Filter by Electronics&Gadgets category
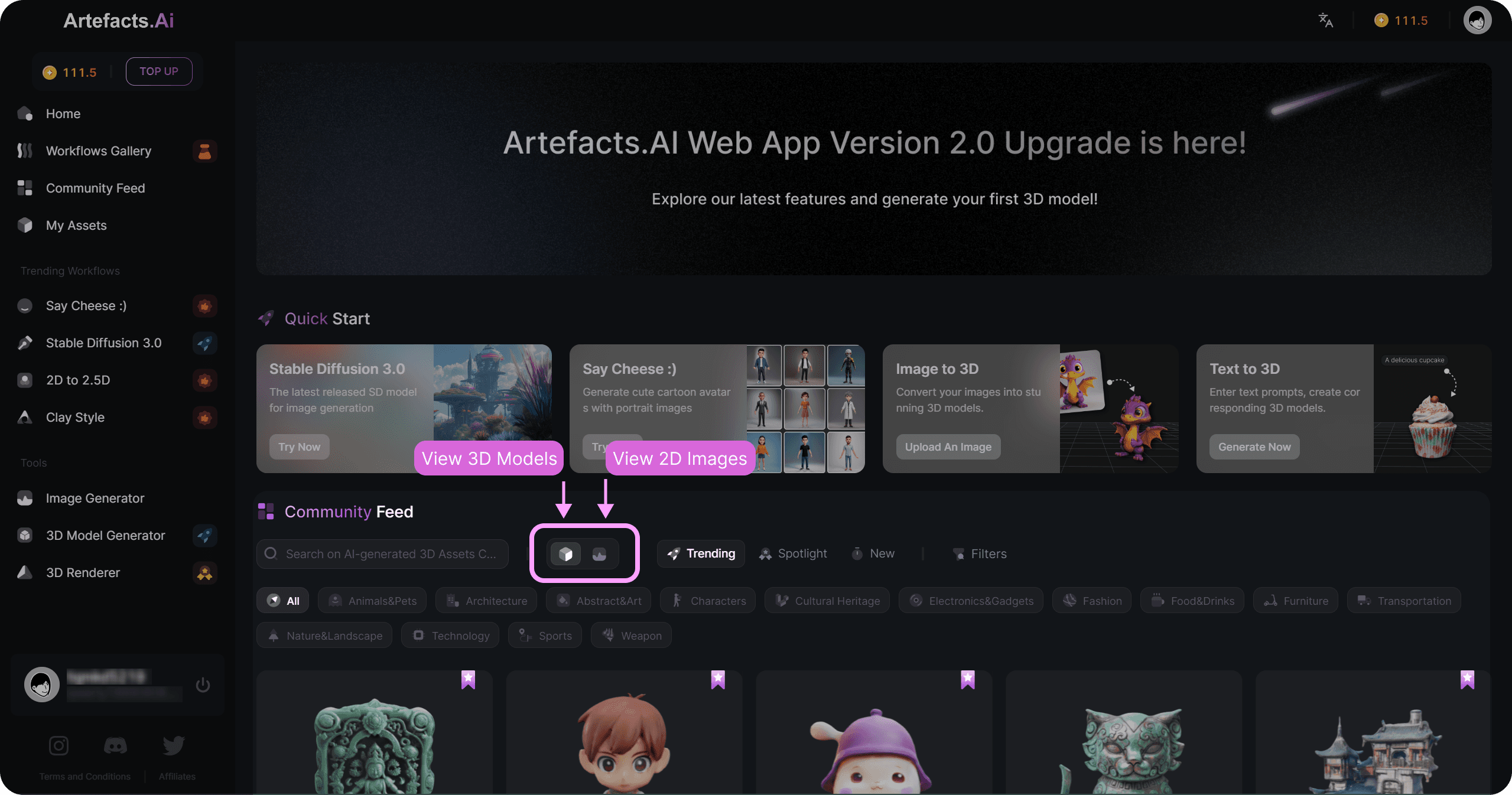This screenshot has width=1512, height=795. point(971,601)
